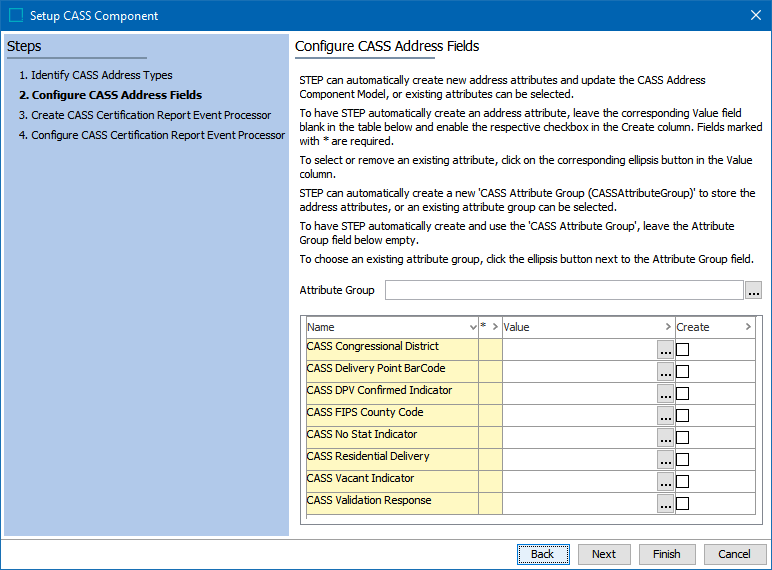Viewport: 772px width, 570px height.
Task: Select the CASS FIPS County Code name cell
Action: coord(392,415)
